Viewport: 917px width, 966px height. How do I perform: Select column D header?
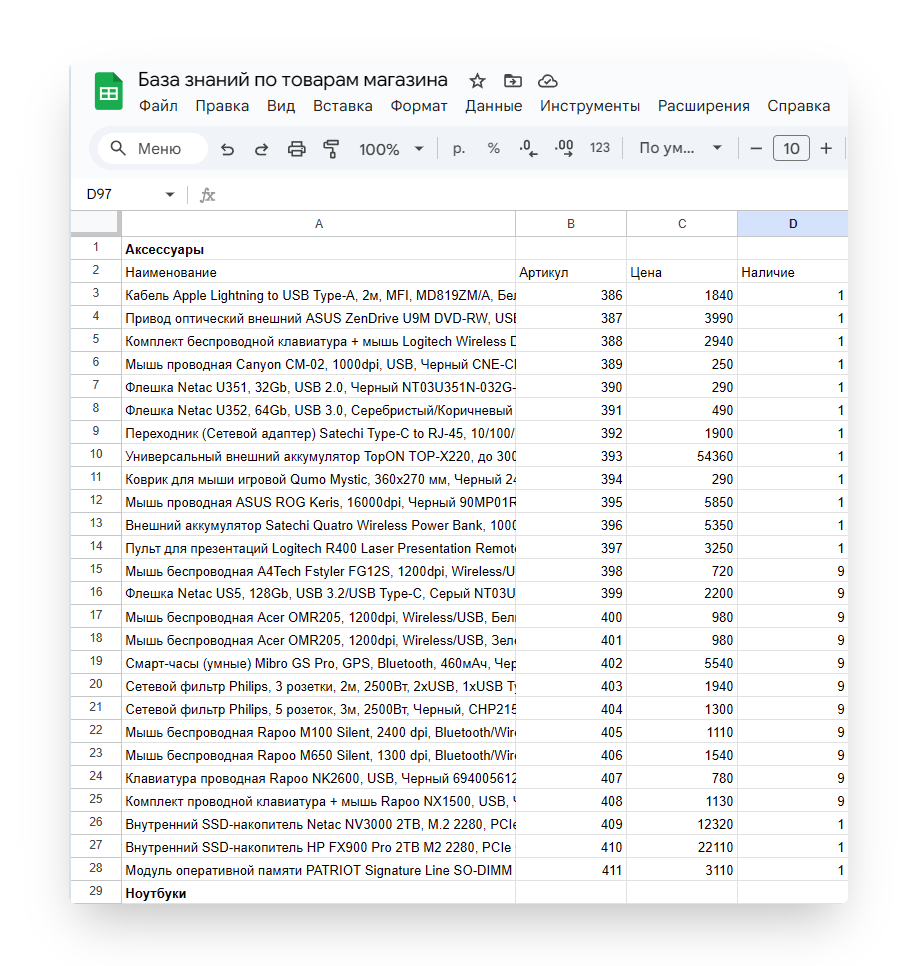click(x=793, y=224)
